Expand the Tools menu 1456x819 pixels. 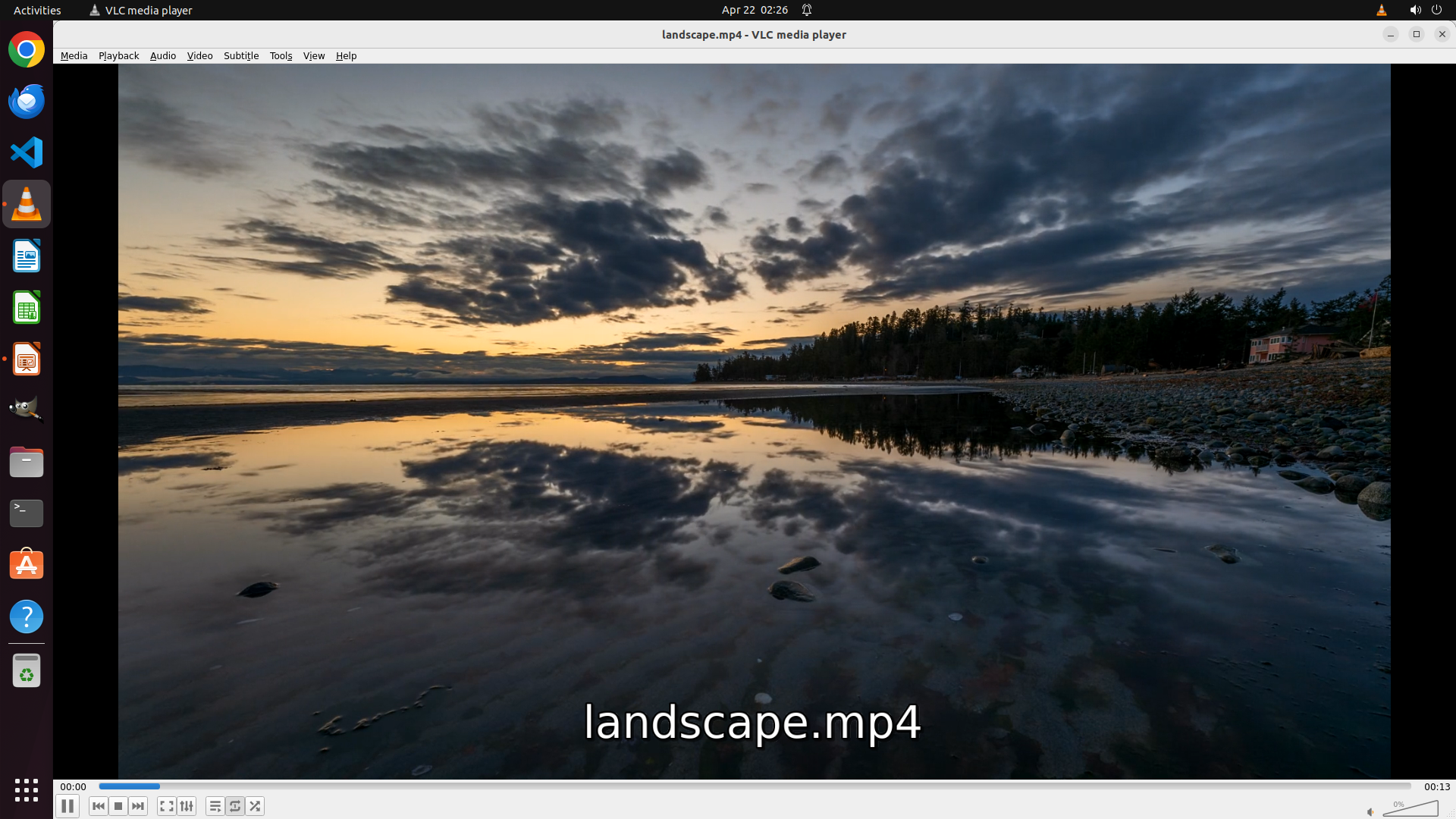point(281,55)
